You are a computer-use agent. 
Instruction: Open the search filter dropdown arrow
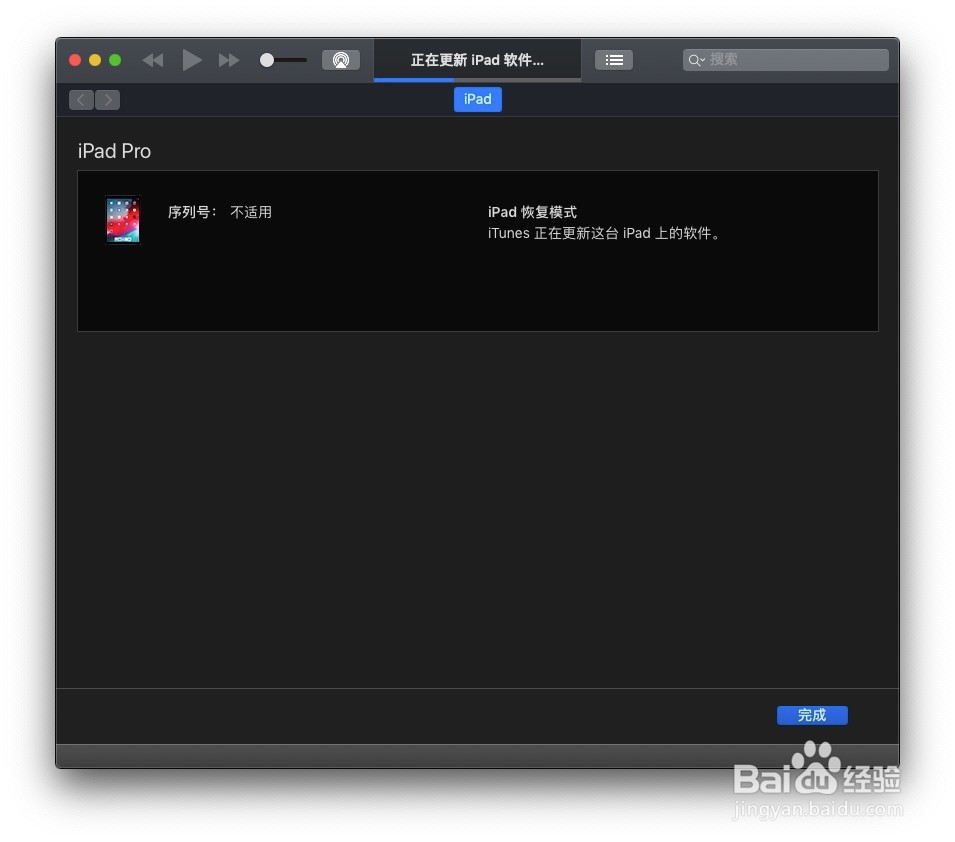[x=703, y=60]
